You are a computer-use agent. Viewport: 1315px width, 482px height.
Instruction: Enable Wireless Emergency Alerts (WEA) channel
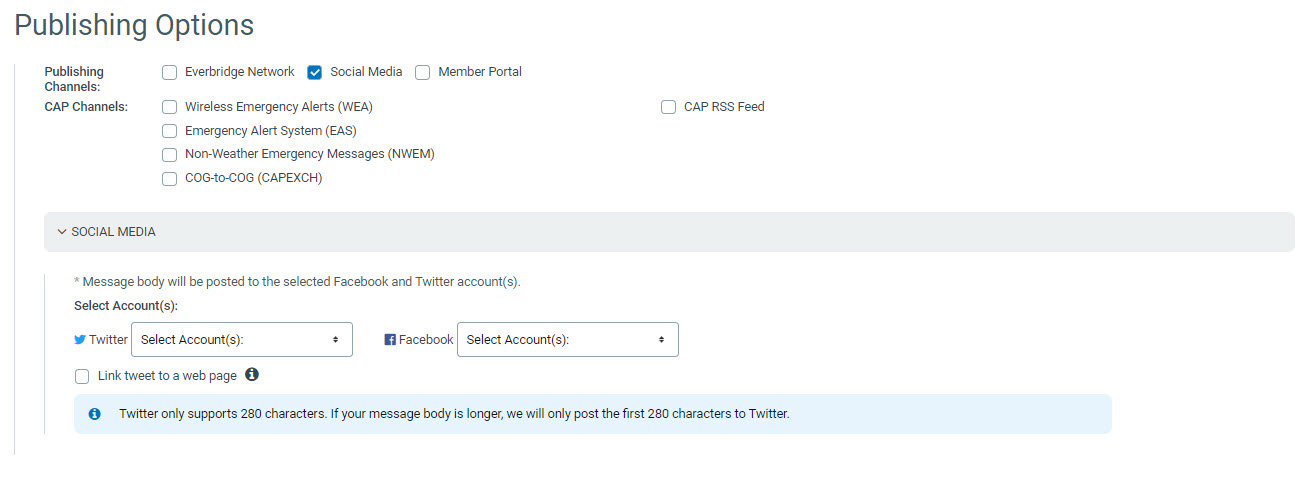(x=169, y=107)
